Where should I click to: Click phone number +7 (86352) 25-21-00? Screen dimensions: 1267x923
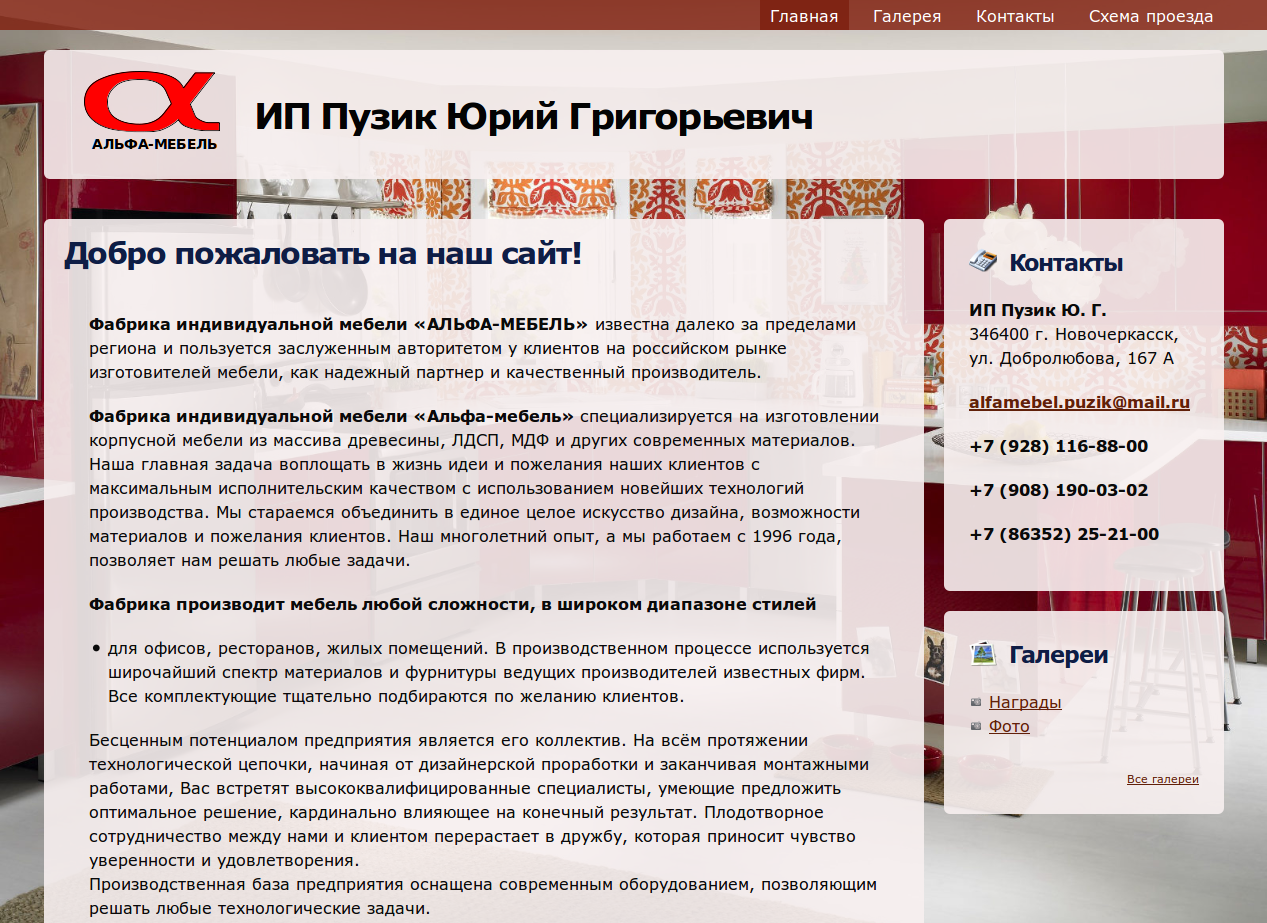tap(1063, 534)
